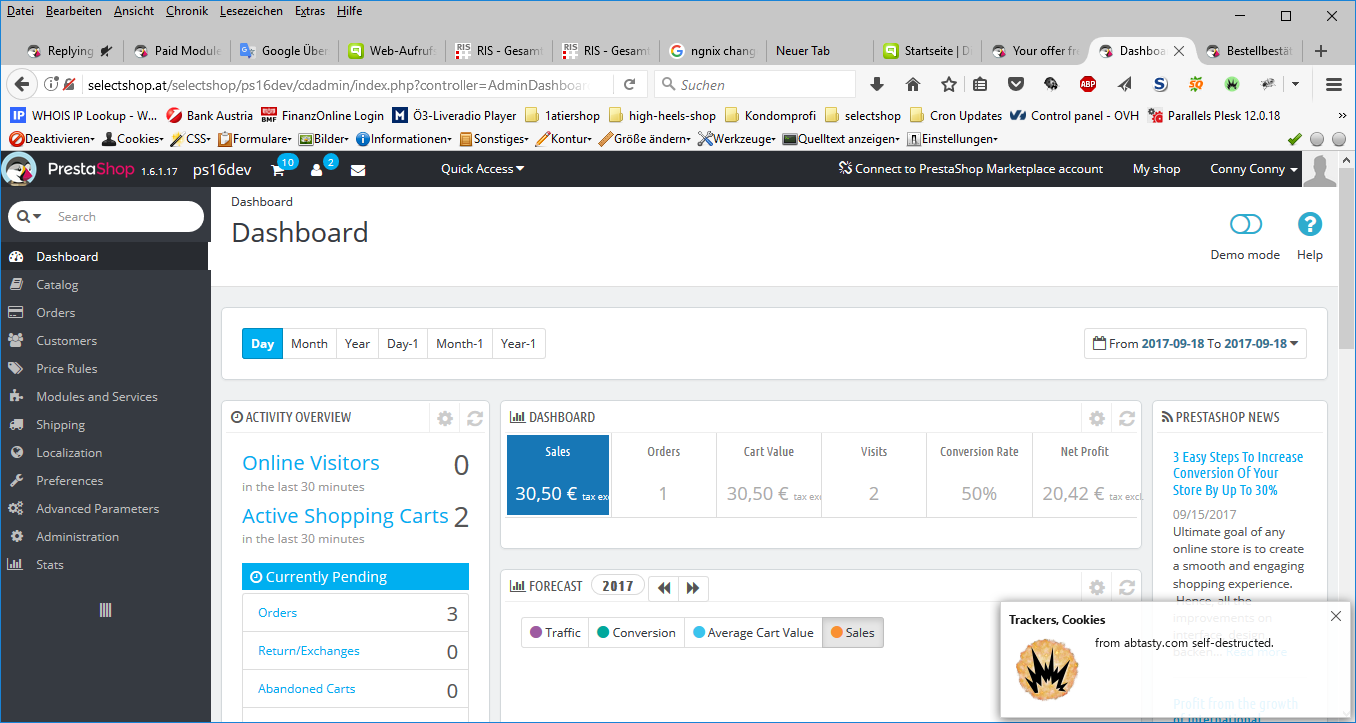Open the Conny Conny user menu
The height and width of the screenshot is (723, 1356).
coord(1254,169)
